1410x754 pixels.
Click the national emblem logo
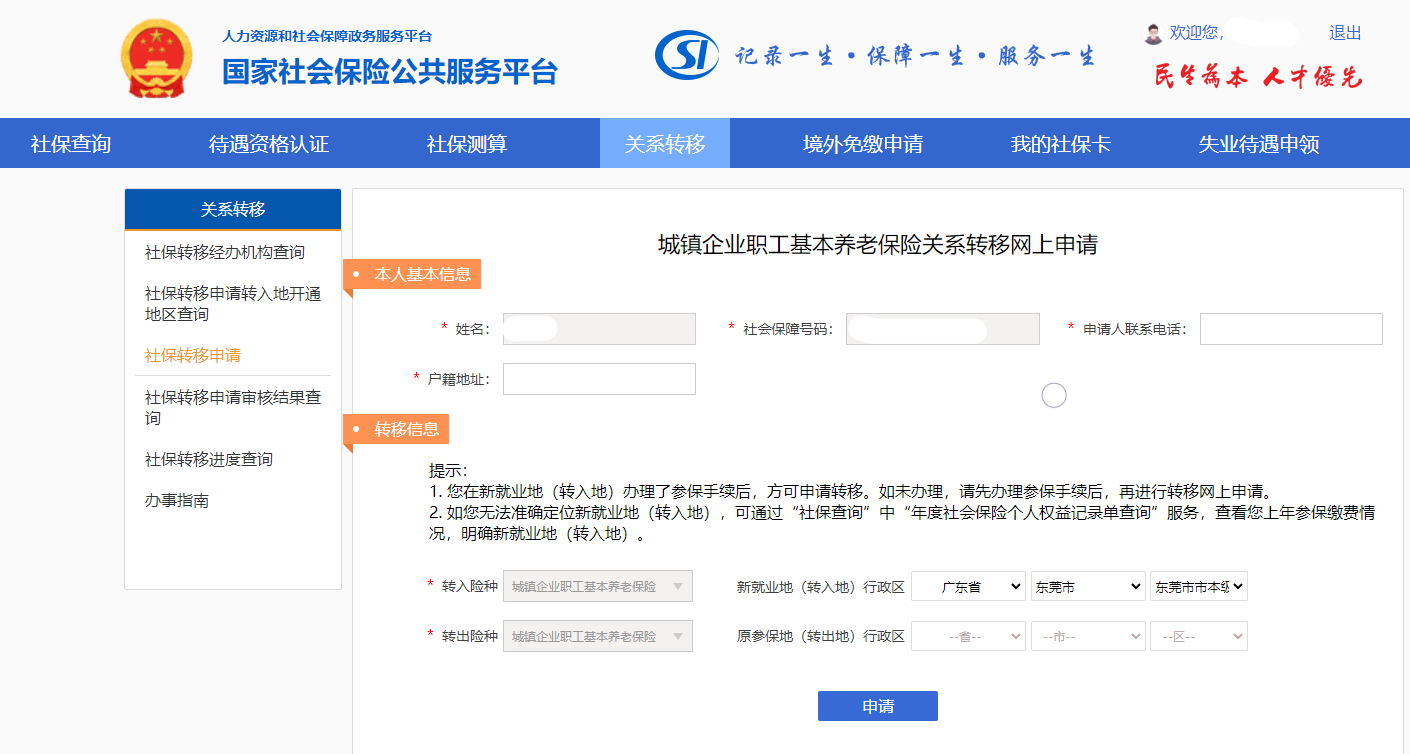tap(155, 58)
